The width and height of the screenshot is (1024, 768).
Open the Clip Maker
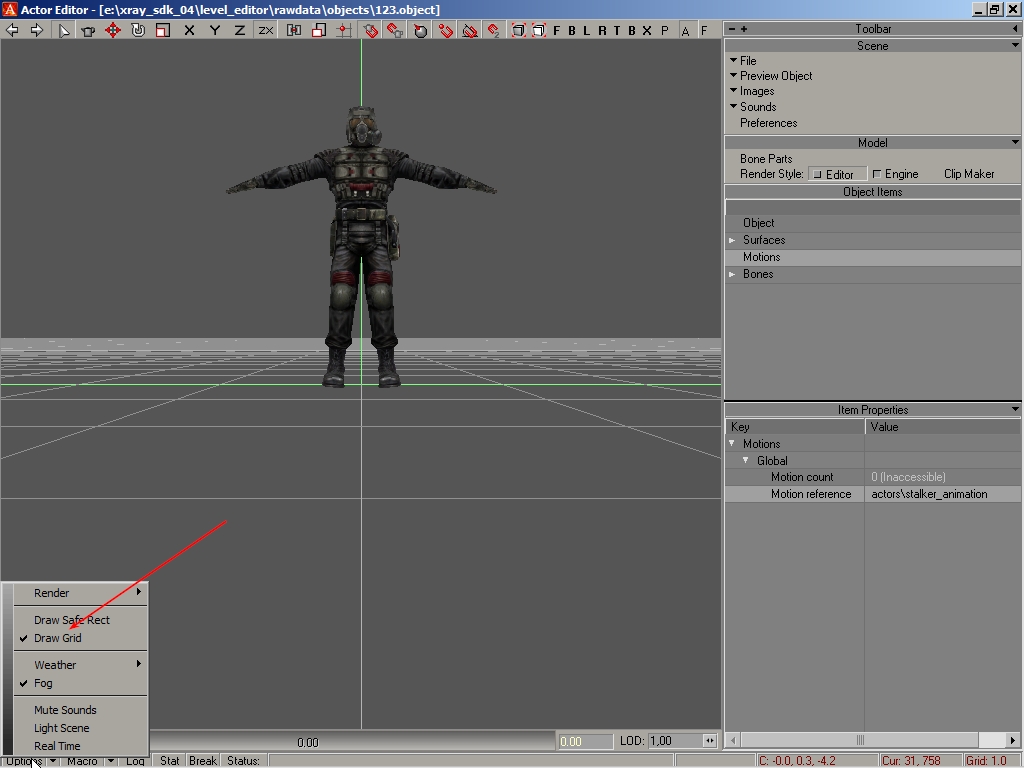point(968,174)
